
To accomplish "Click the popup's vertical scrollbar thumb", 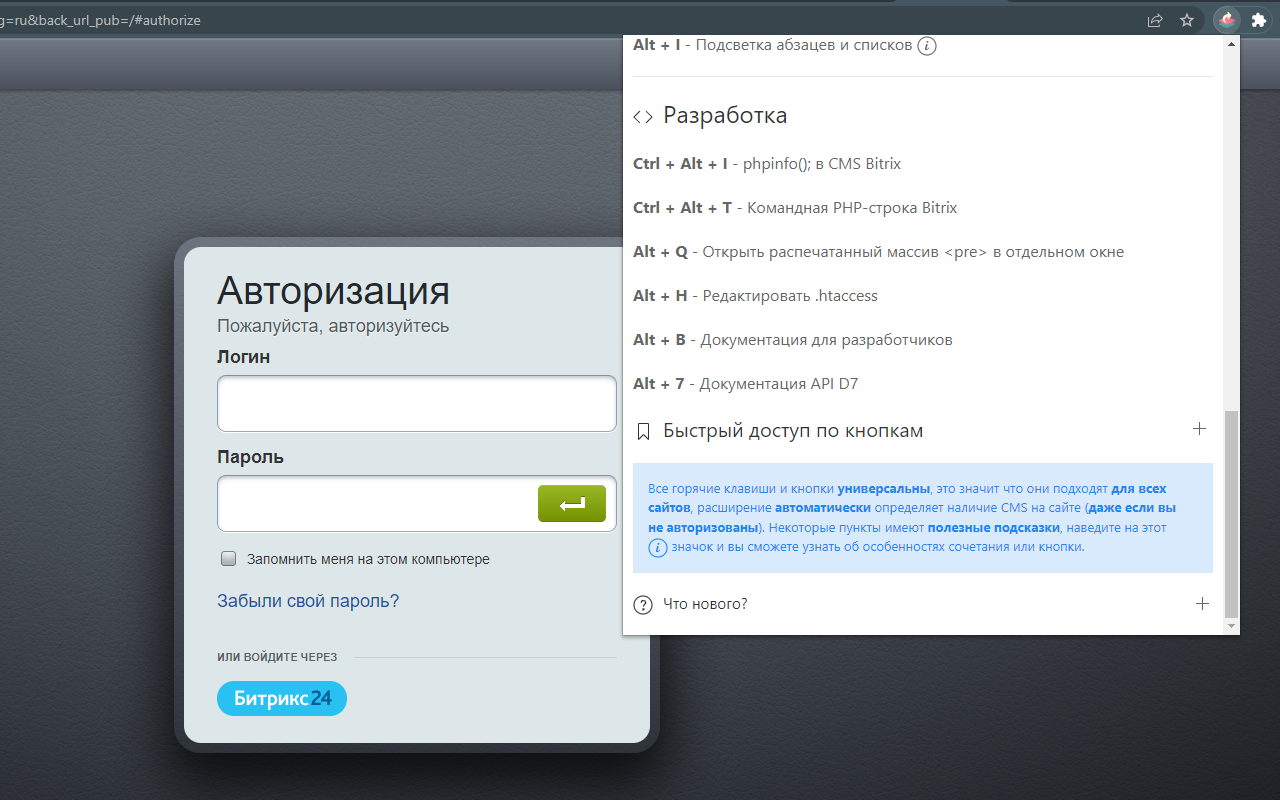I will [x=1231, y=514].
